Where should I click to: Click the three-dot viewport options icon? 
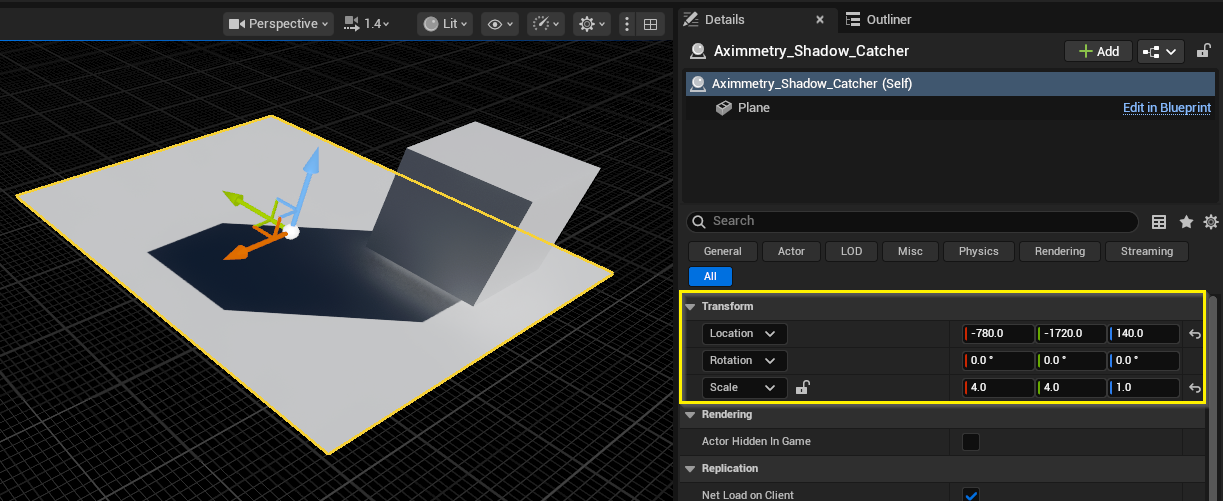click(x=627, y=24)
